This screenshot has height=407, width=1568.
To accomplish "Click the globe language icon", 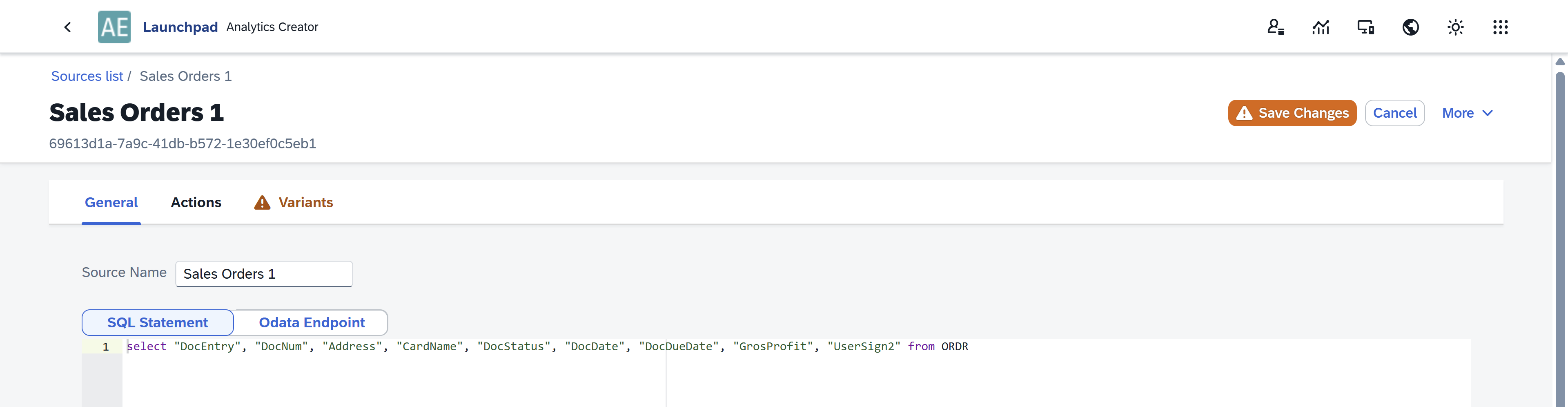I will (1410, 27).
